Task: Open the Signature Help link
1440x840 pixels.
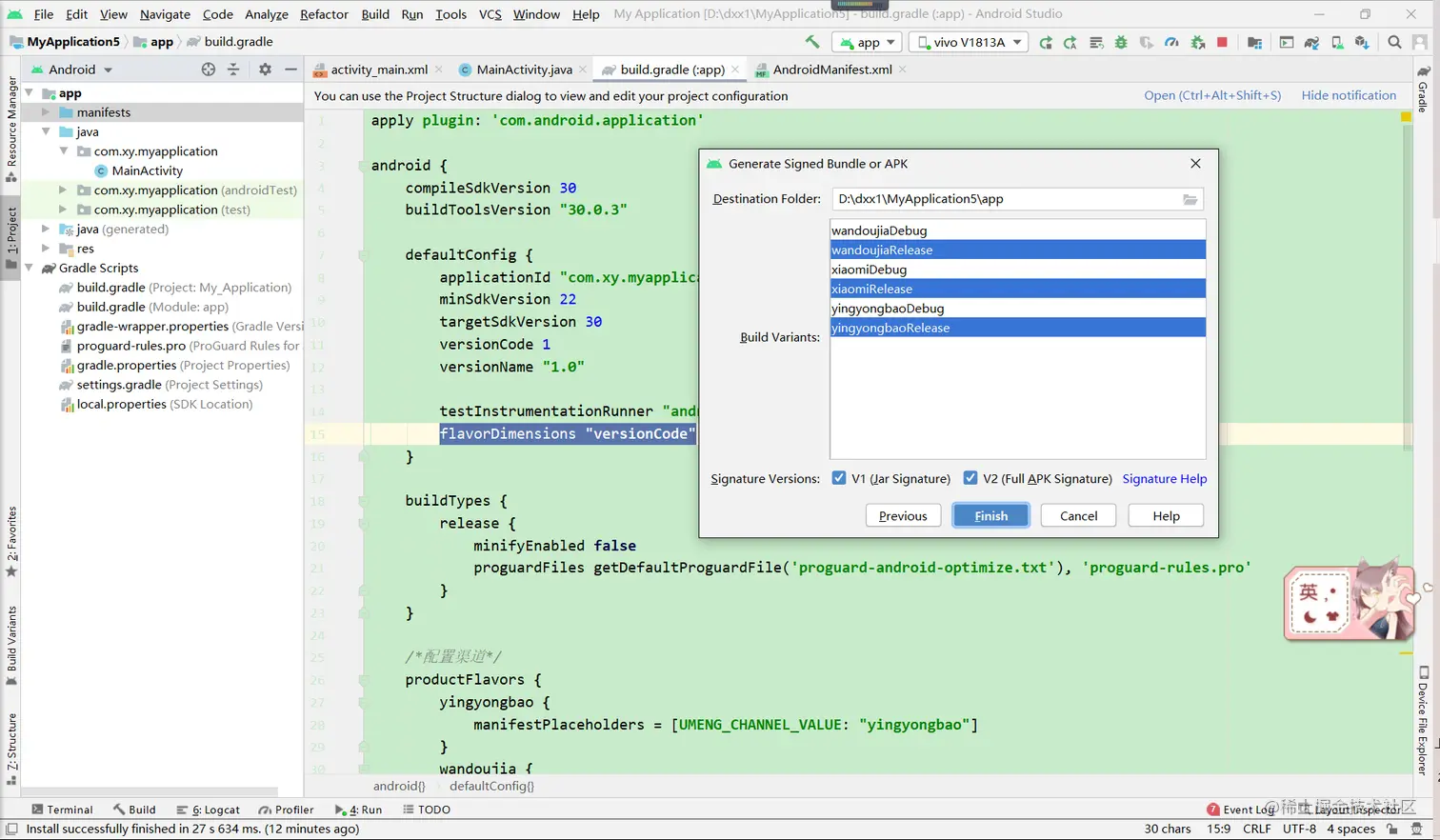Action: coord(1164,478)
